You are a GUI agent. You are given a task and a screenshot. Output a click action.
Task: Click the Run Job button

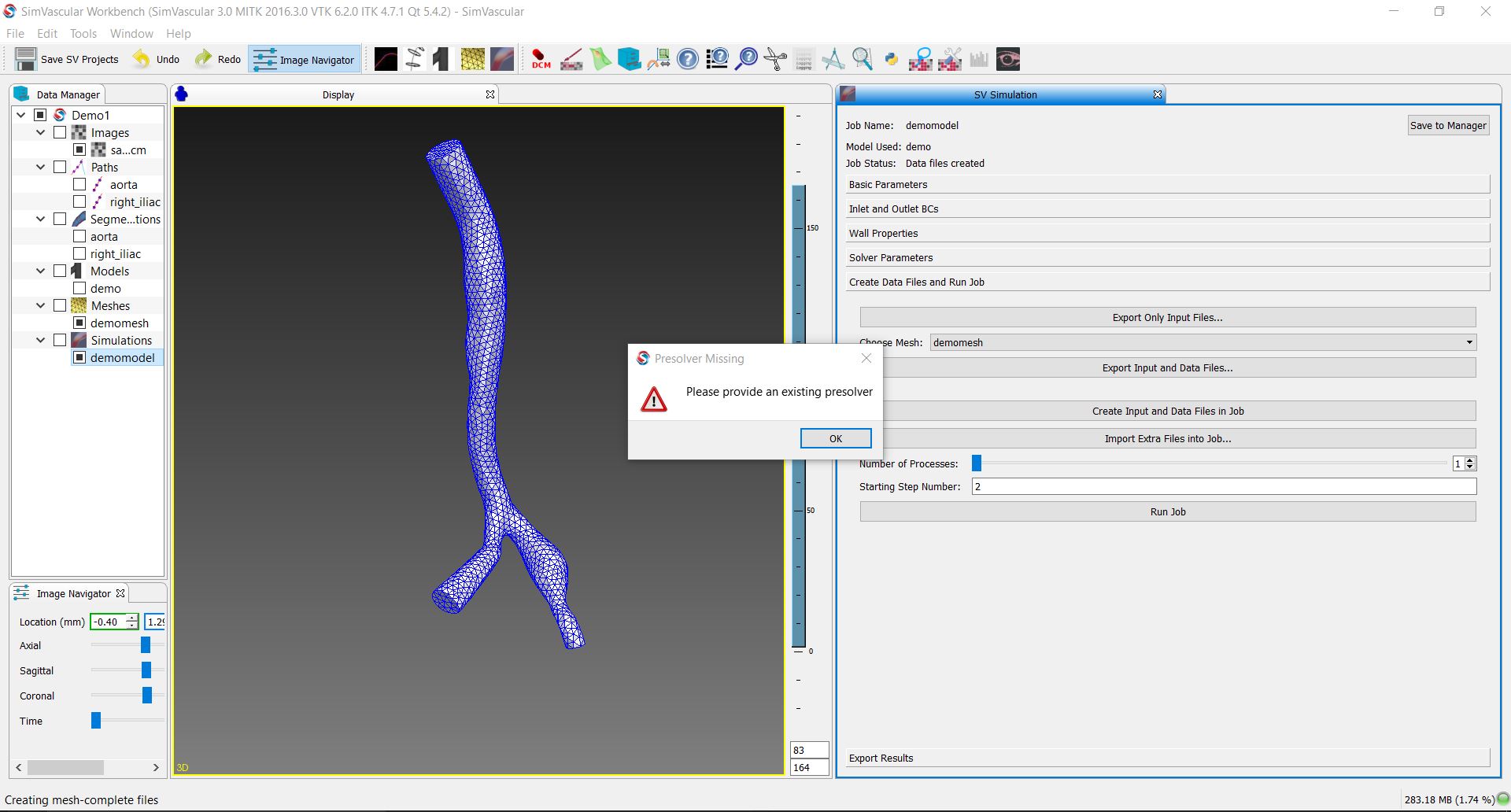pyautogui.click(x=1168, y=511)
